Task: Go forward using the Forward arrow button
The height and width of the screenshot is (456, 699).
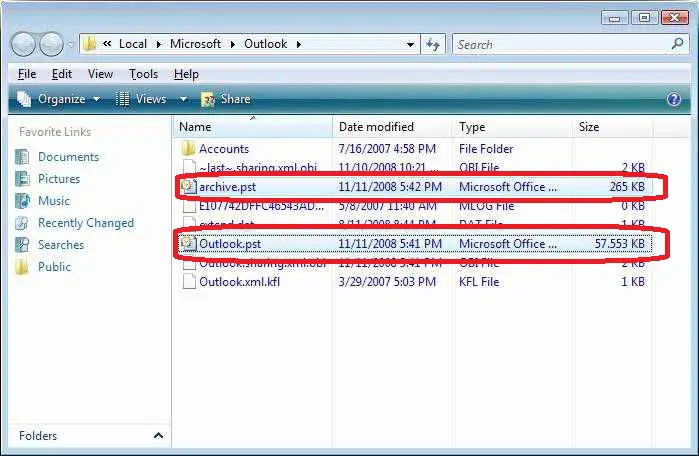Action: 51,44
